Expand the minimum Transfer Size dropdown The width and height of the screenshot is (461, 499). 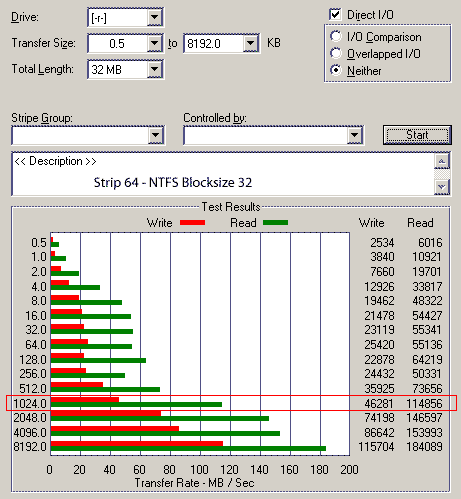tap(154, 43)
